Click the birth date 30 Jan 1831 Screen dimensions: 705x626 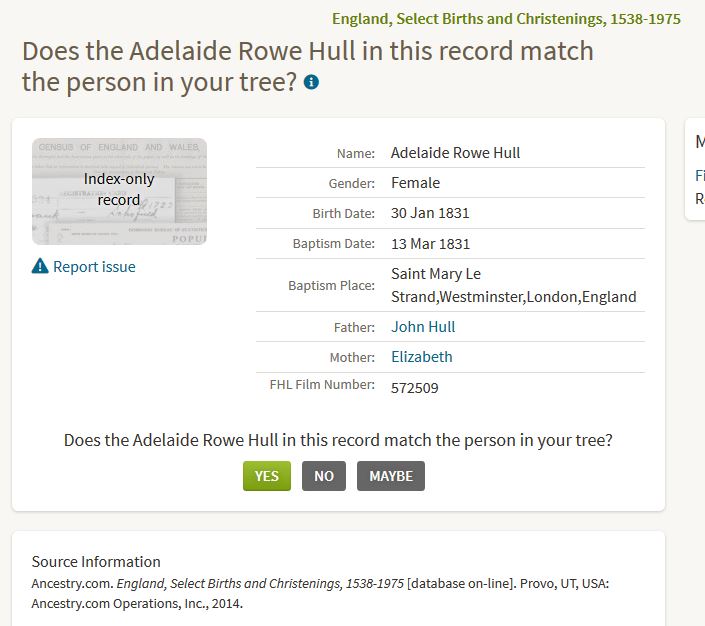click(430, 213)
